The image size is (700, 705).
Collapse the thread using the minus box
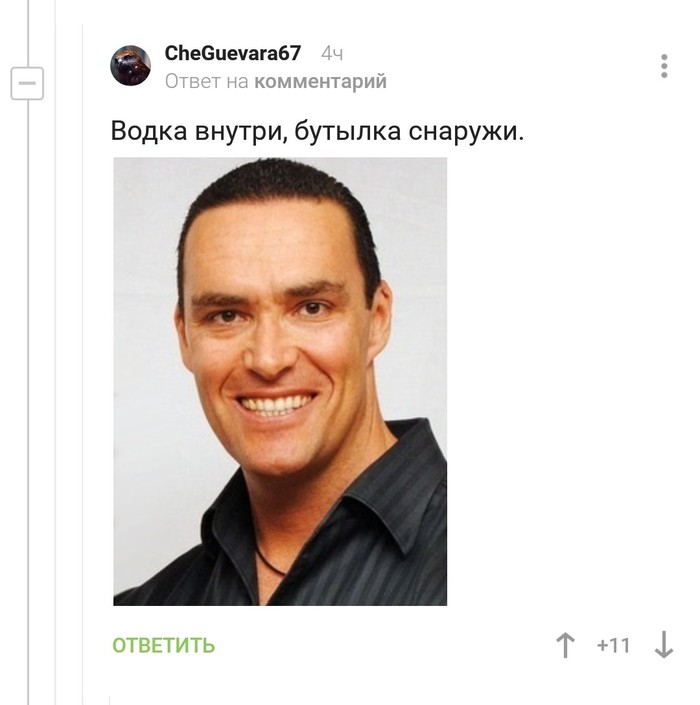27,83
